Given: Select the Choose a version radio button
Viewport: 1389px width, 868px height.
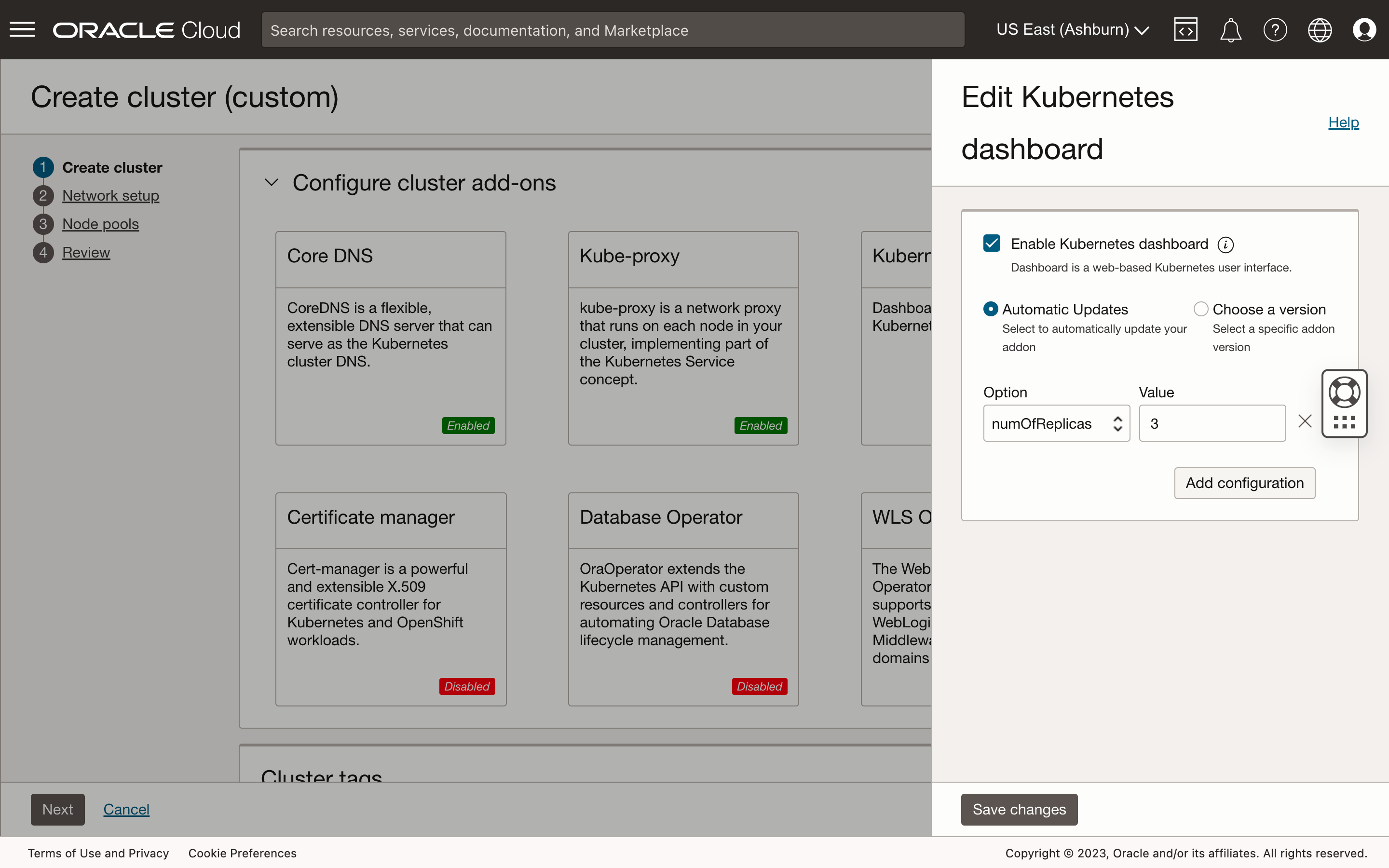Looking at the screenshot, I should 1201,309.
